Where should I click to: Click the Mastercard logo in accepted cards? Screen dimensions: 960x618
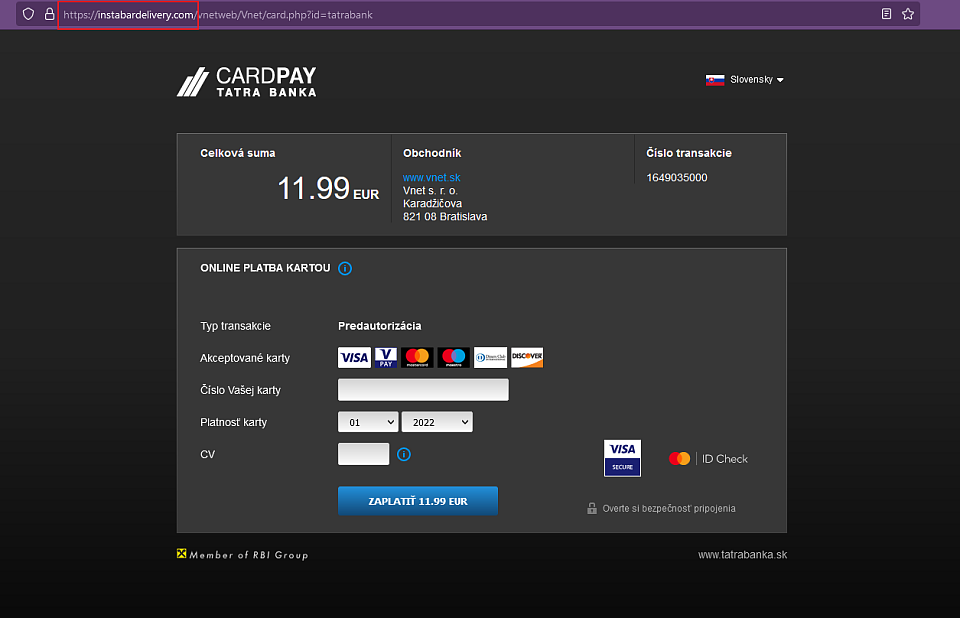(x=417, y=358)
